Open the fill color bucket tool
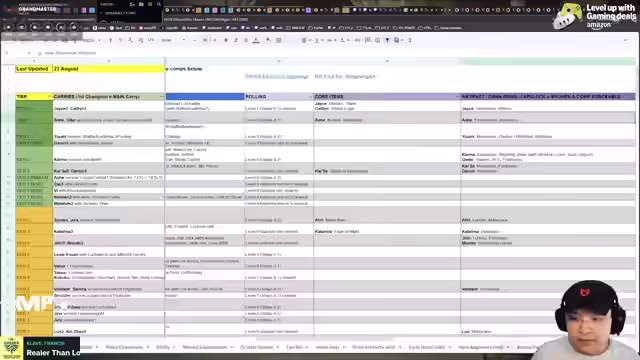The height and width of the screenshot is (360, 640). [x=268, y=40]
